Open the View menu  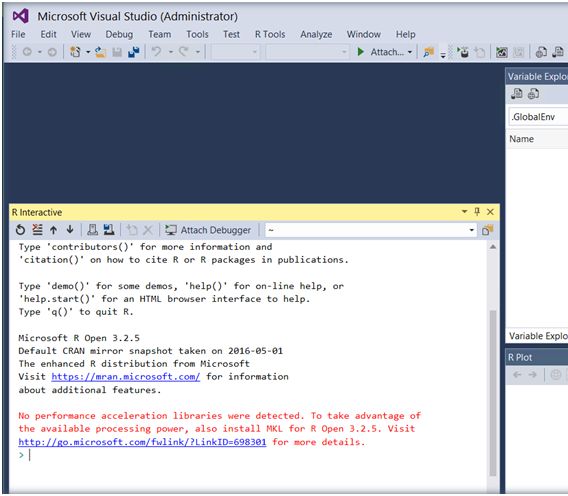click(81, 34)
